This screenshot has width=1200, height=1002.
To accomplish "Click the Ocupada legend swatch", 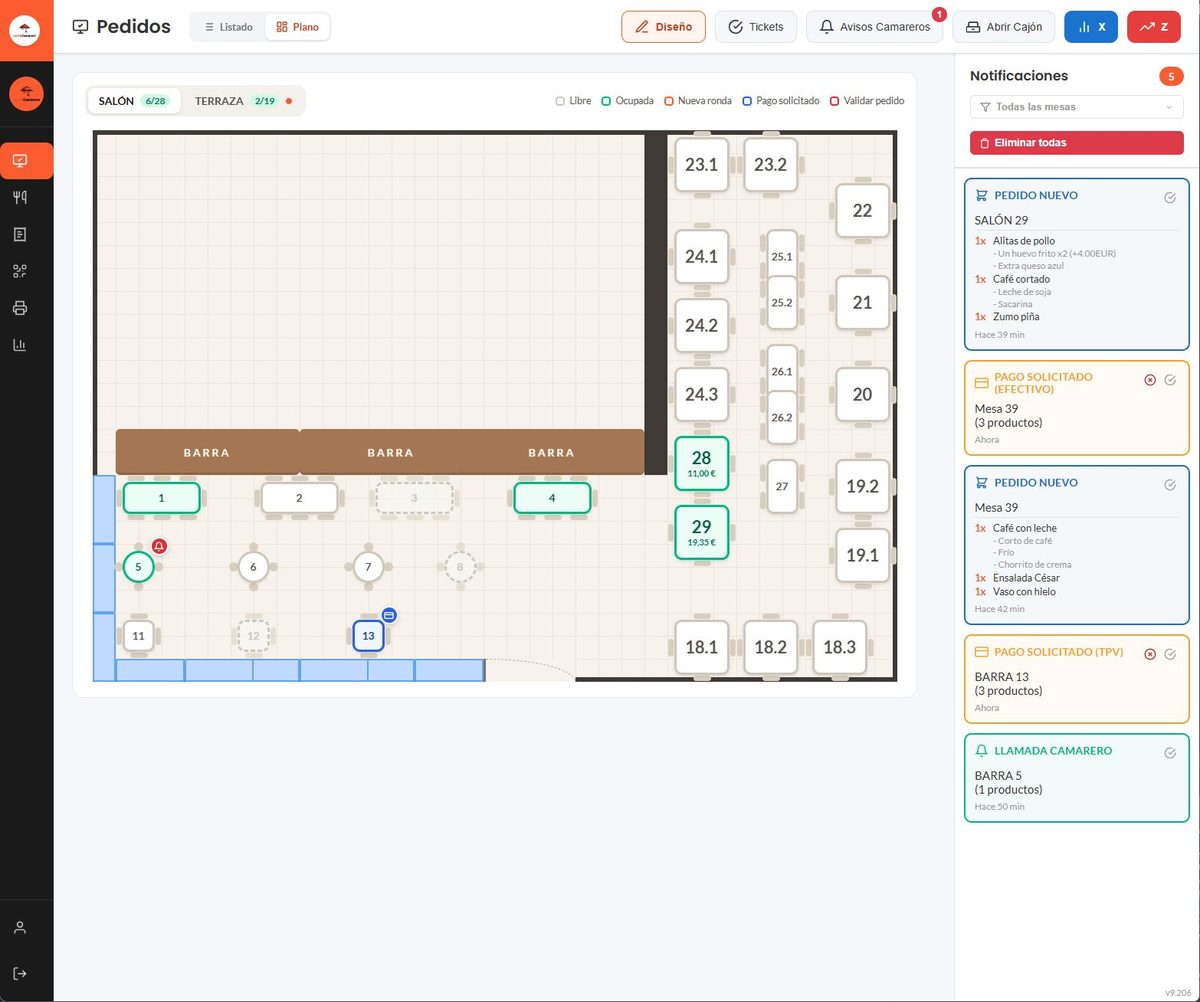I will (x=606, y=101).
